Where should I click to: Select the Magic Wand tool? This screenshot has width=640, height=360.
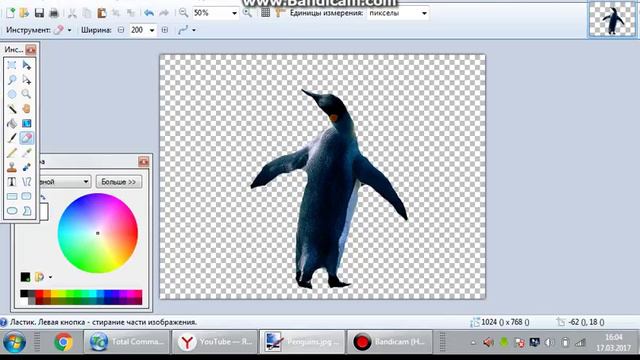[12, 109]
